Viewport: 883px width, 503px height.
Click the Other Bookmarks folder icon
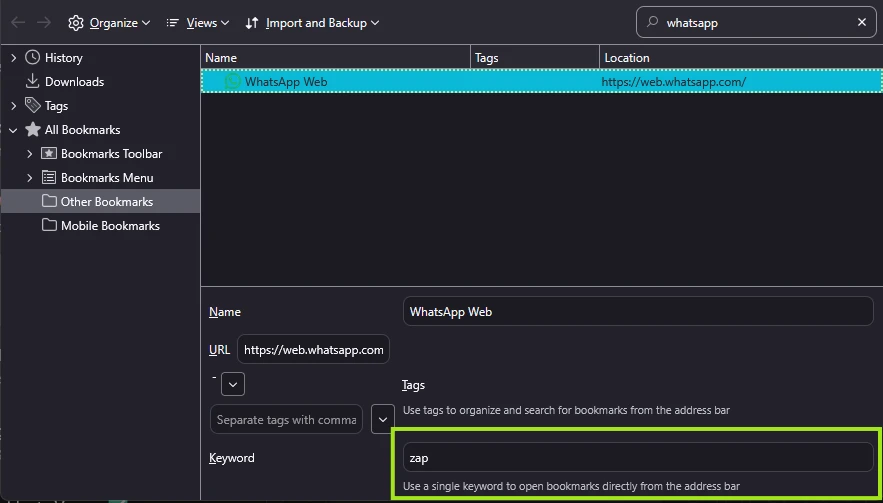point(49,201)
